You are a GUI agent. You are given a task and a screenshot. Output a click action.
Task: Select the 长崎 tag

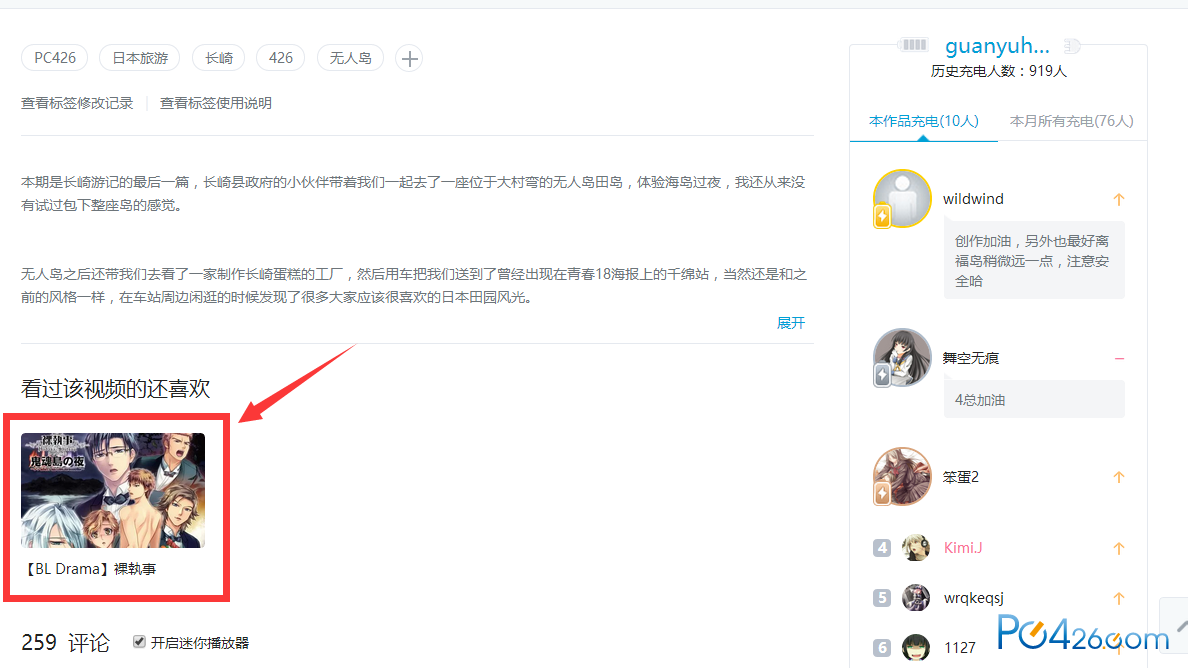pyautogui.click(x=219, y=58)
